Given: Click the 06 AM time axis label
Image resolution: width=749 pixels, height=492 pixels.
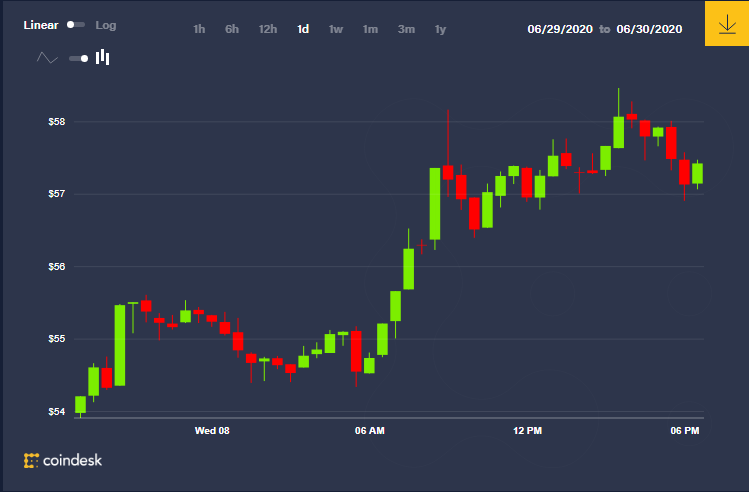Looking at the screenshot, I should point(370,431).
